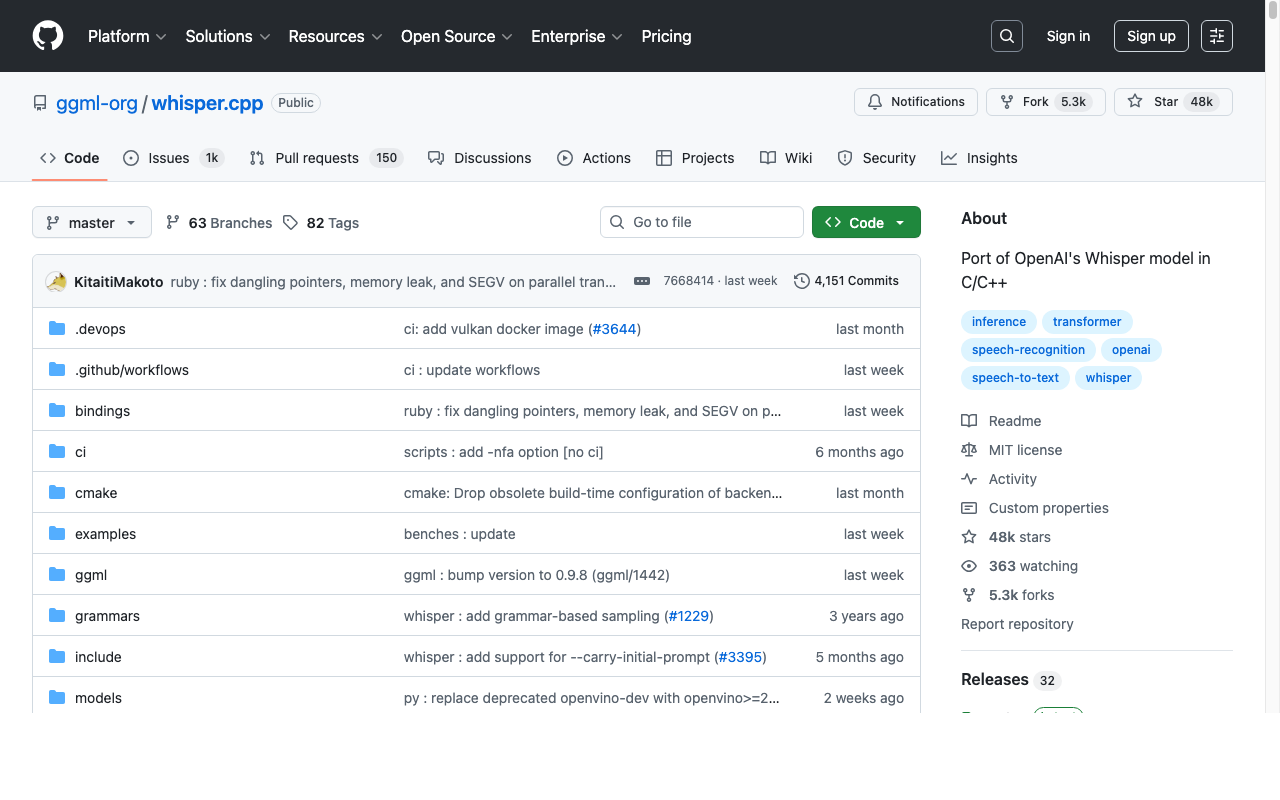Click the search icon in the header
This screenshot has width=1280, height=800.
1006,35
